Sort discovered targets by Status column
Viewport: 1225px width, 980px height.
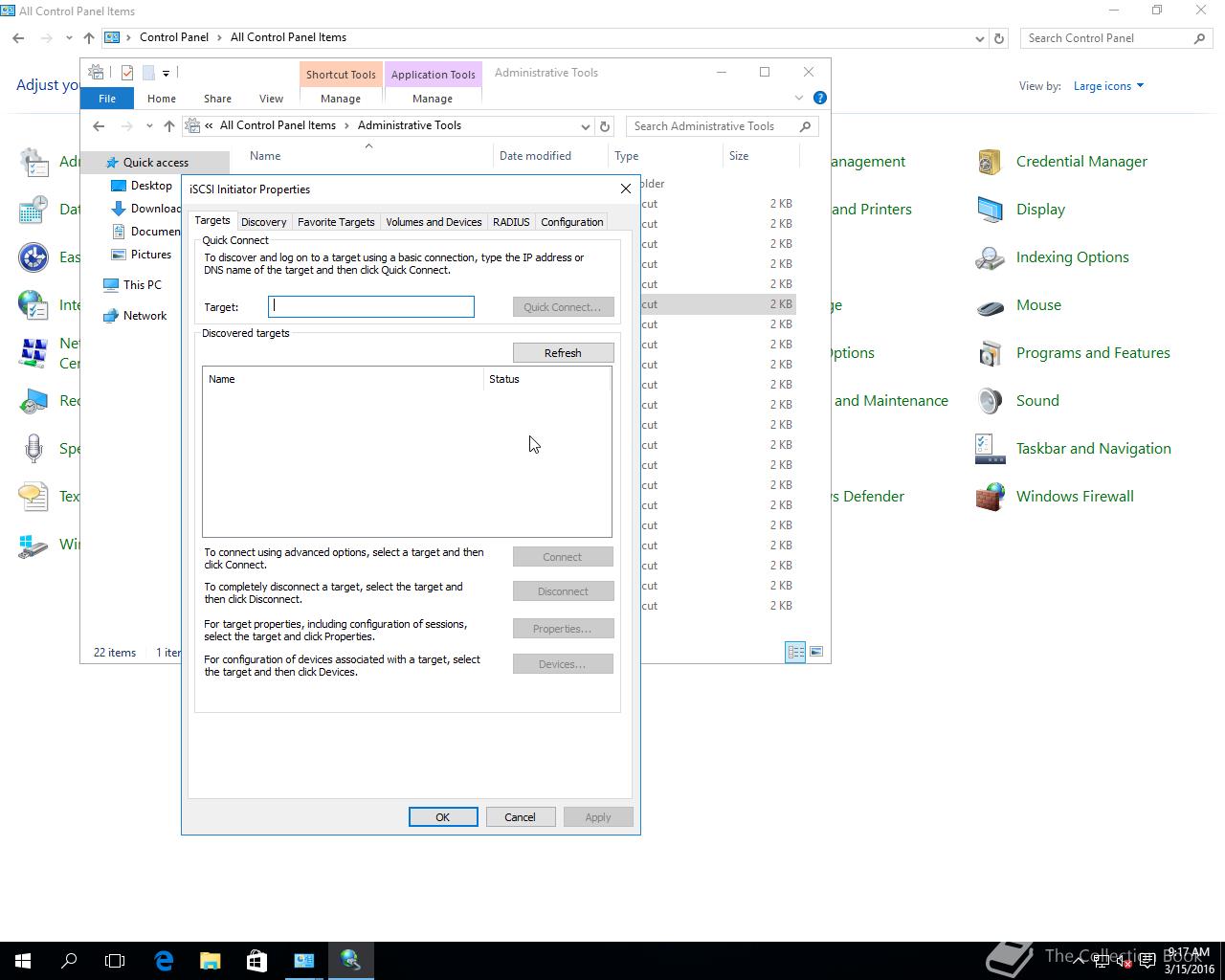[546, 379]
